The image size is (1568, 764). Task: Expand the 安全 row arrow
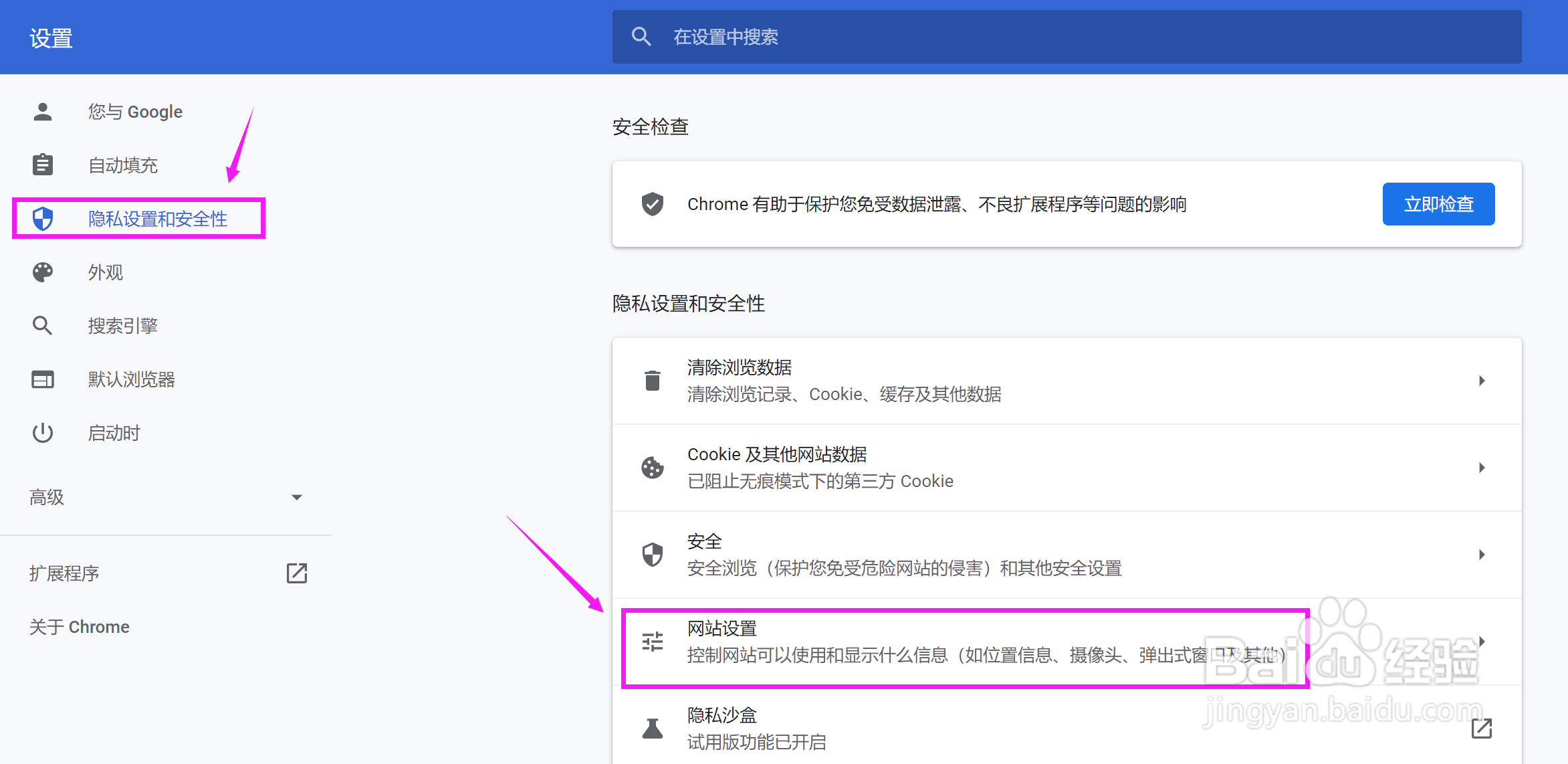coord(1482,555)
